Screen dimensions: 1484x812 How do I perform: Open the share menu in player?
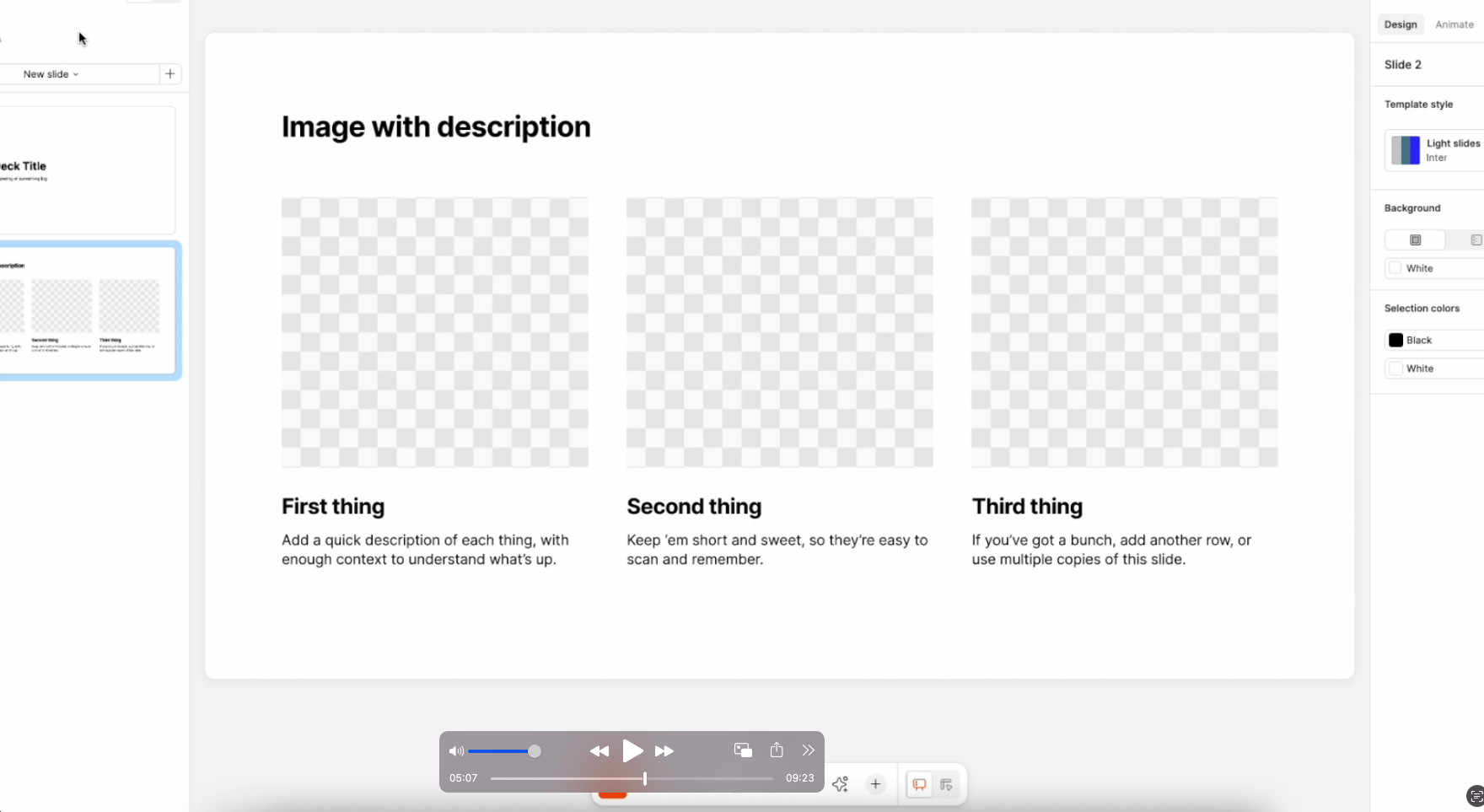coord(777,750)
